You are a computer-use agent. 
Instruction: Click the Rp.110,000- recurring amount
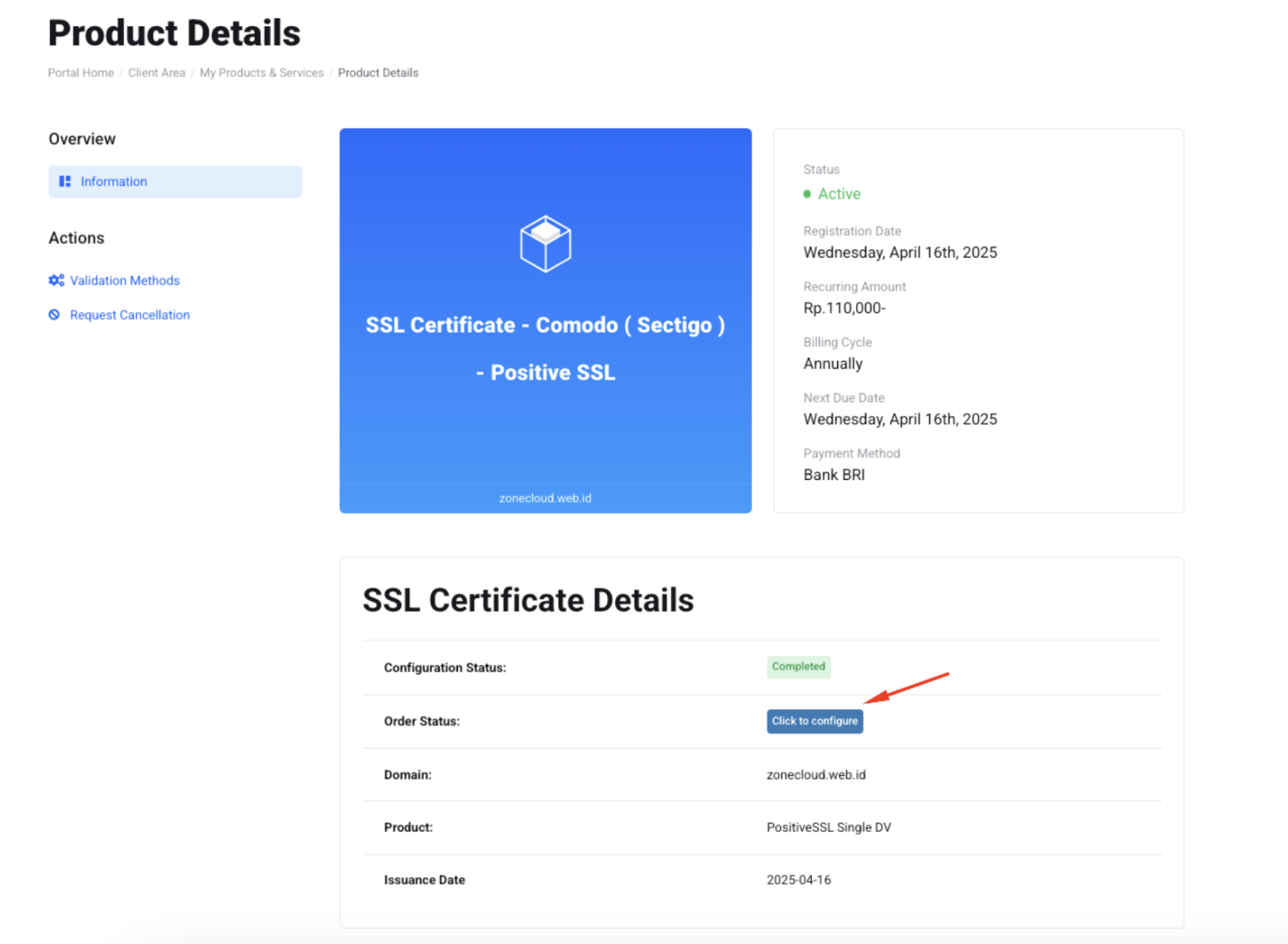pos(845,308)
